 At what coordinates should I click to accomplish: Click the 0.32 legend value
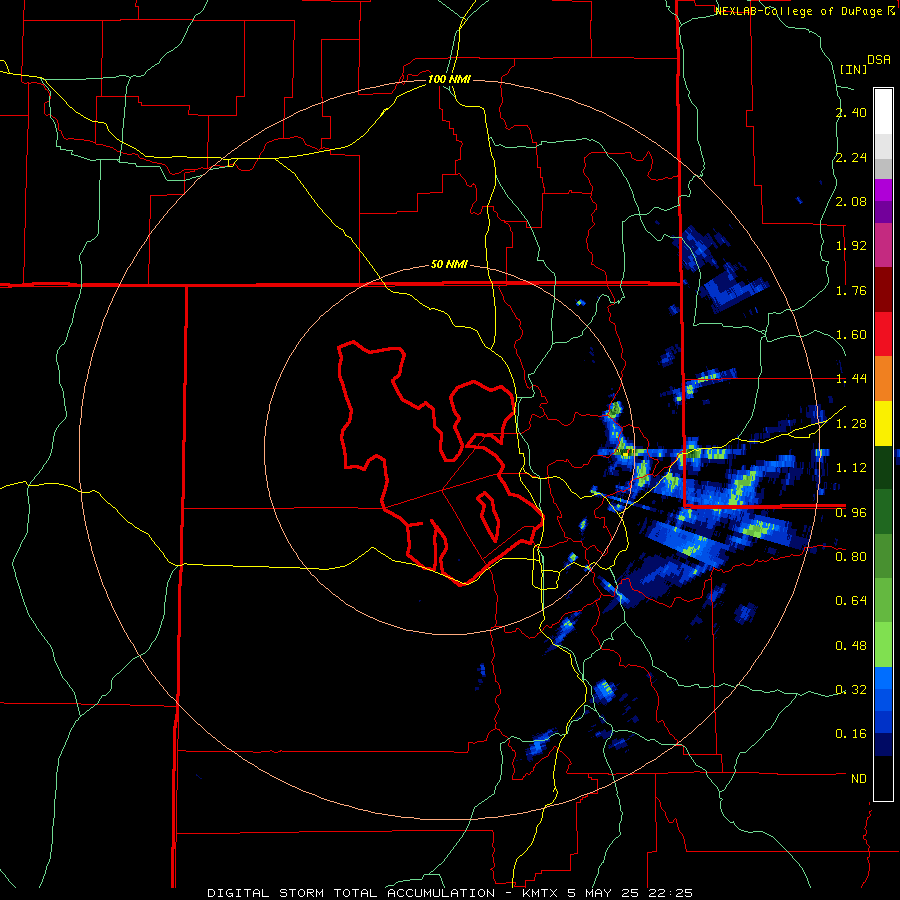click(851, 690)
